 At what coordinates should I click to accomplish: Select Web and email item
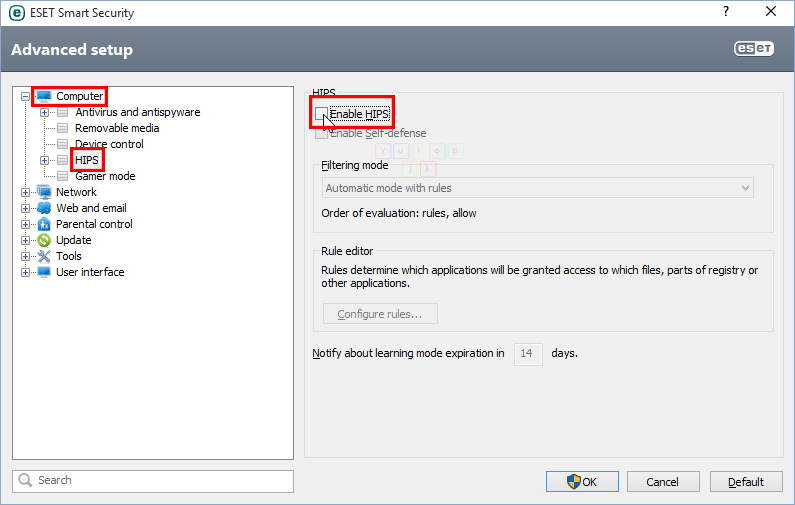[91, 208]
